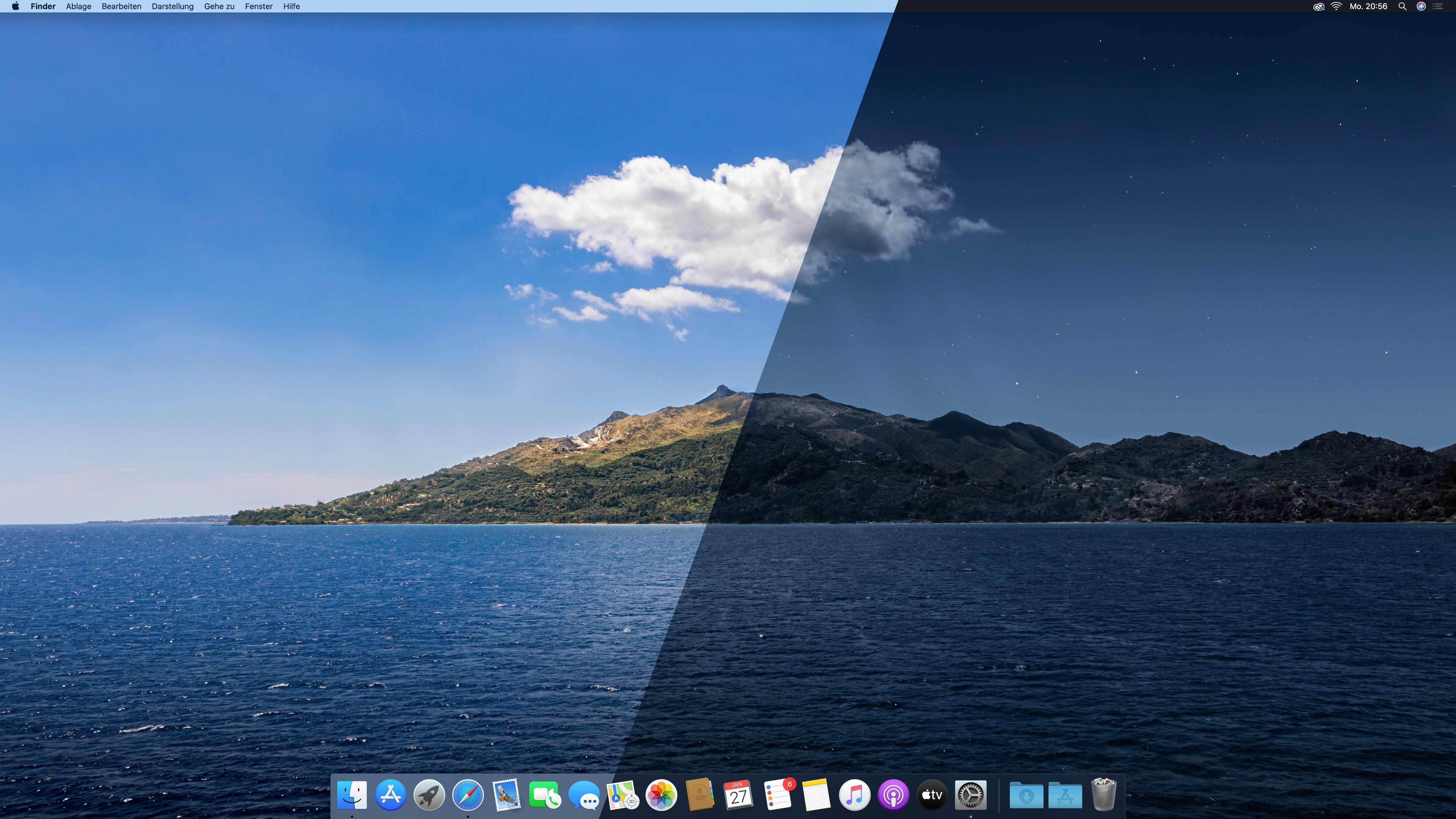Start FaceTime from the Dock
Viewport: 1456px width, 819px height.
(545, 795)
